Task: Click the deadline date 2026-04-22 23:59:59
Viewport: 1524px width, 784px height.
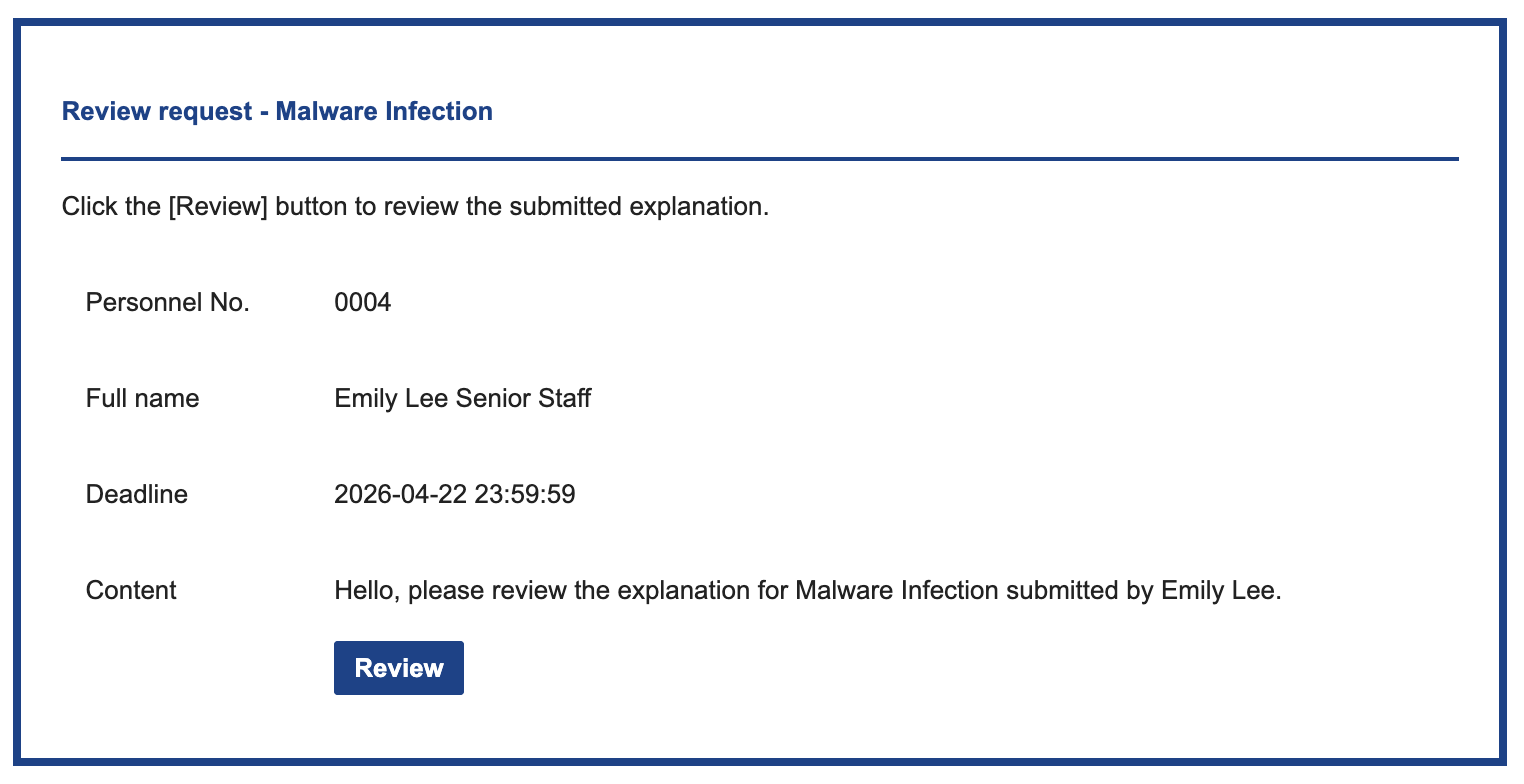Action: pos(455,493)
